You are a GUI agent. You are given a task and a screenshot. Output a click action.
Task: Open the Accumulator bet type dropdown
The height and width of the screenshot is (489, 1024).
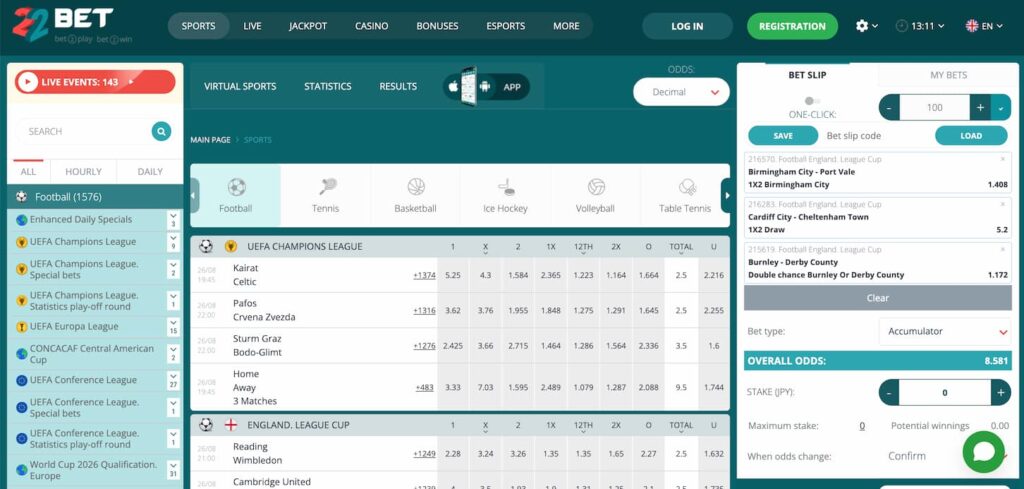(x=945, y=332)
